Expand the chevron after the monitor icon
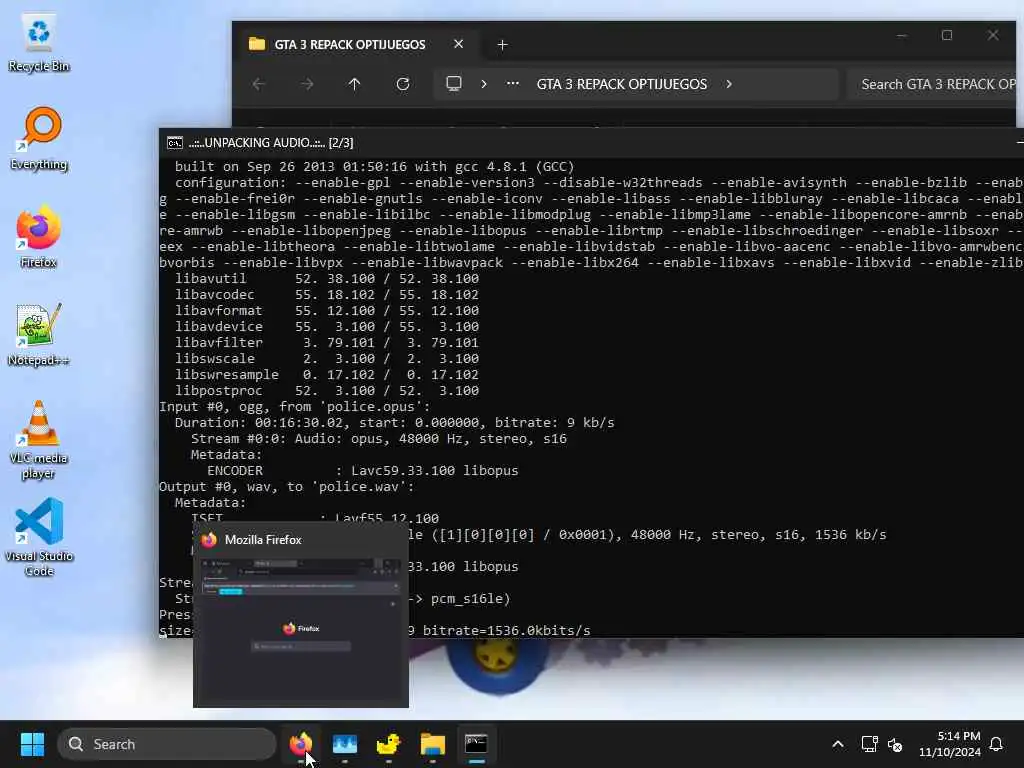 click(x=484, y=84)
